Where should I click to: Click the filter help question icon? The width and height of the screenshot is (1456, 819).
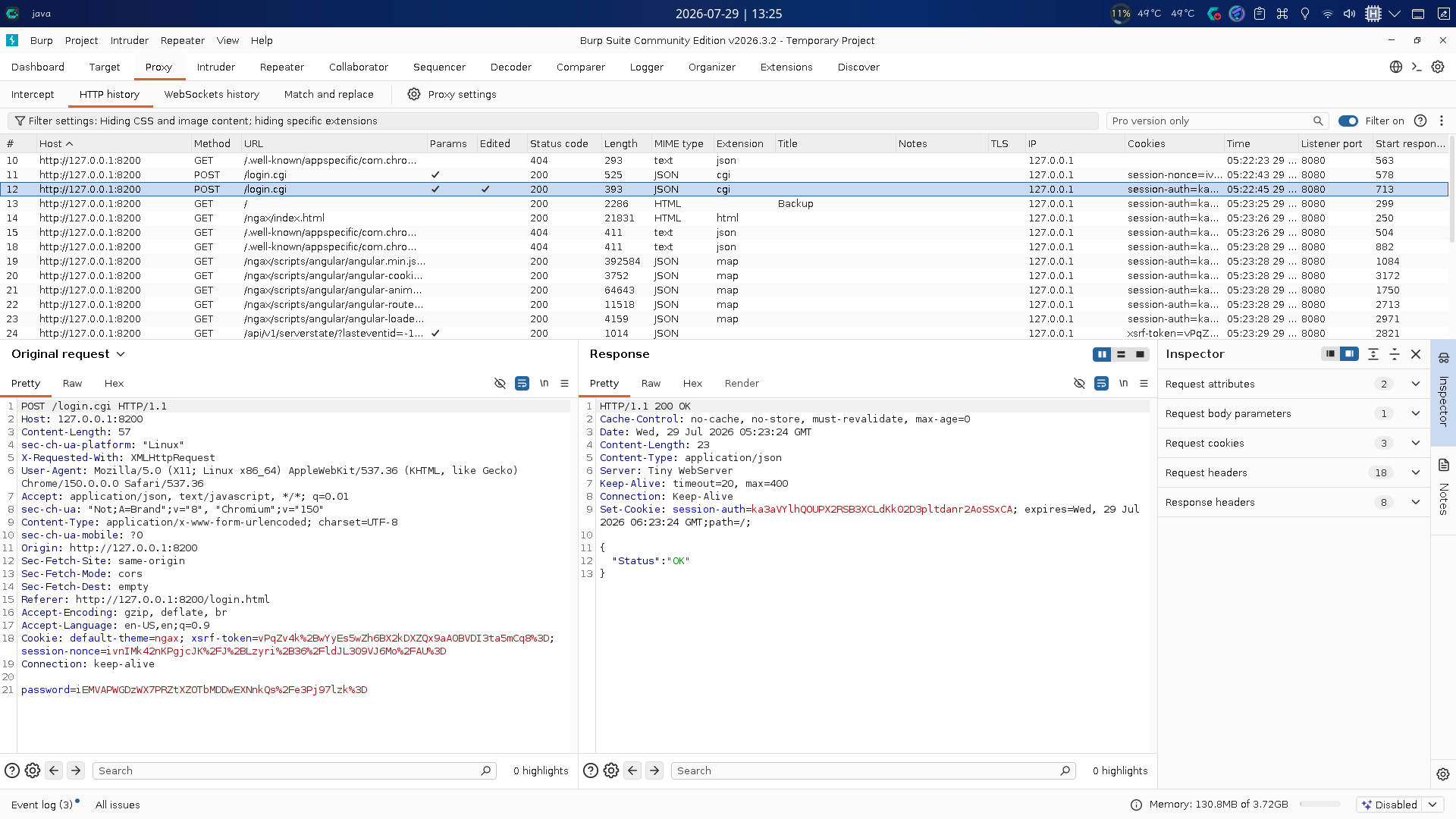[1420, 121]
